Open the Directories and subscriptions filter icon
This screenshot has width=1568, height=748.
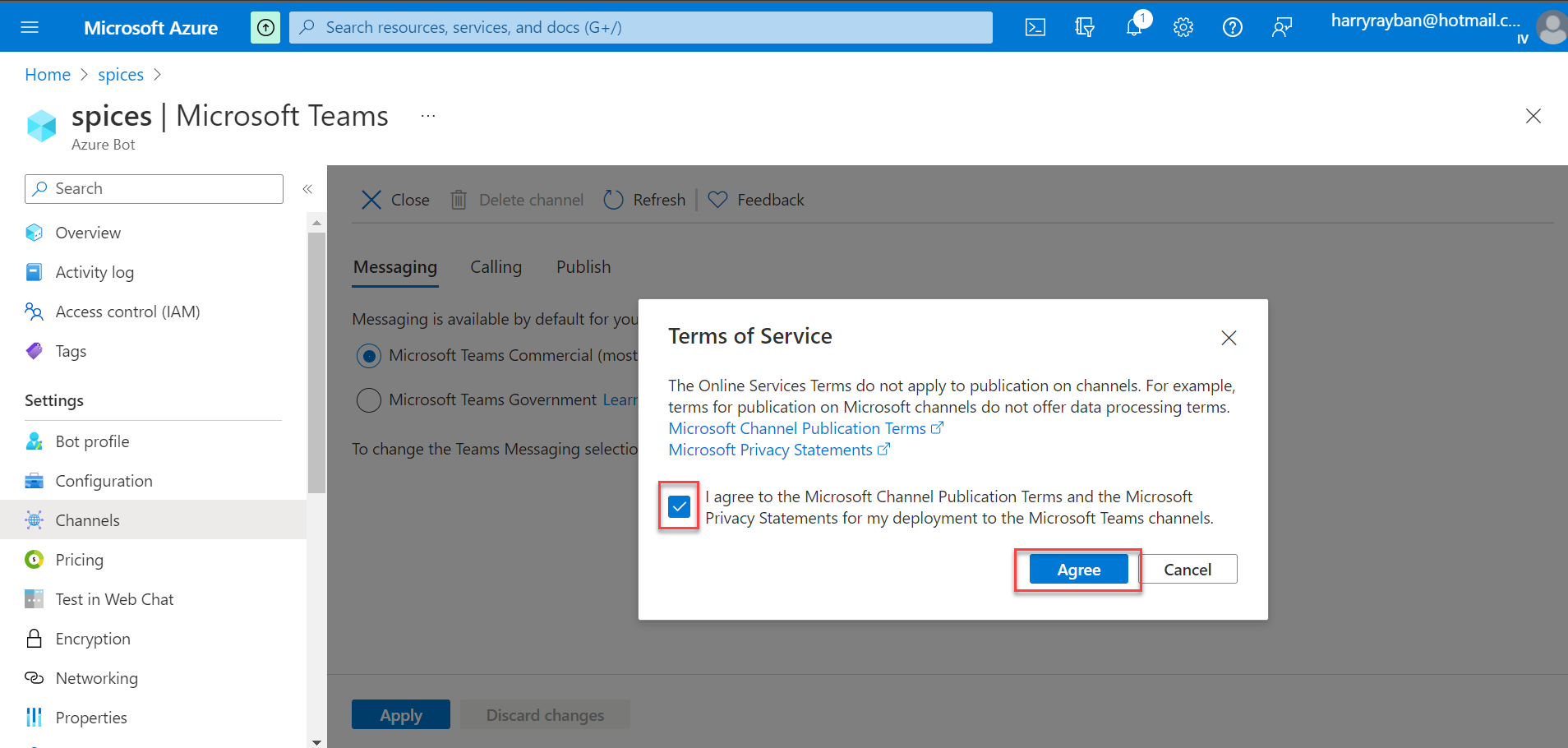[x=1085, y=27]
